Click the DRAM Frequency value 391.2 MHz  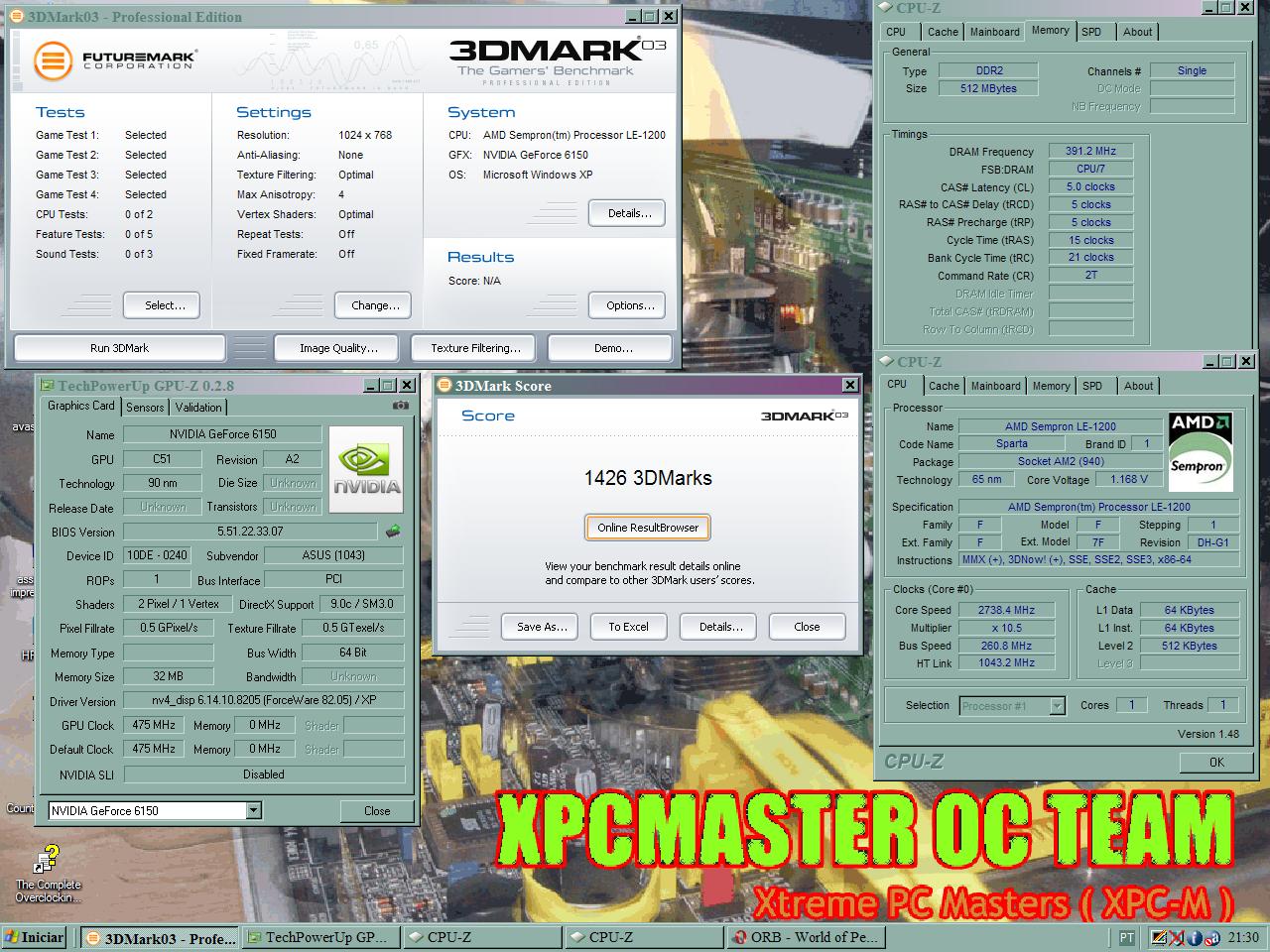coord(1090,152)
